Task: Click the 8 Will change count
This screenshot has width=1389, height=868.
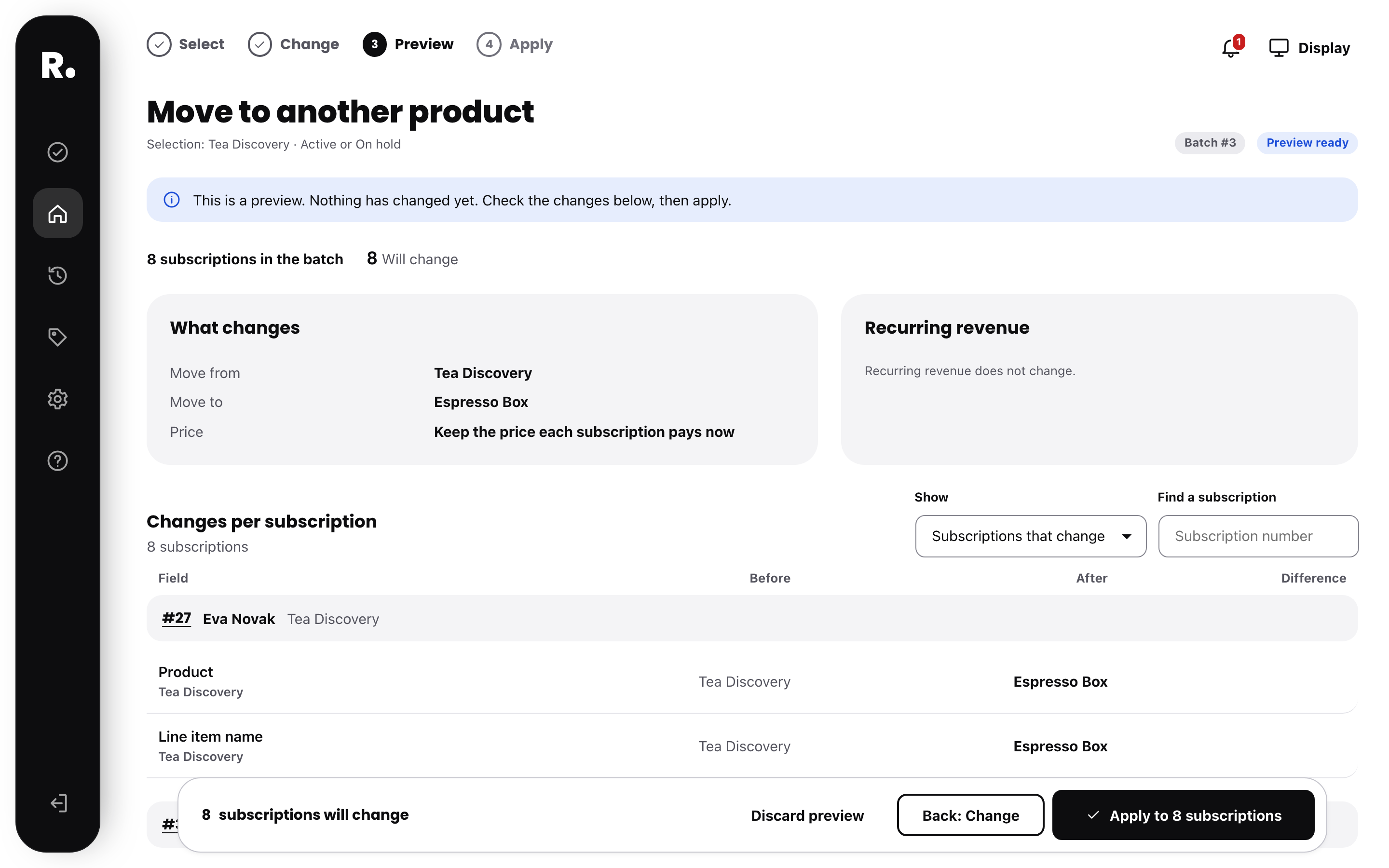Action: tap(412, 259)
